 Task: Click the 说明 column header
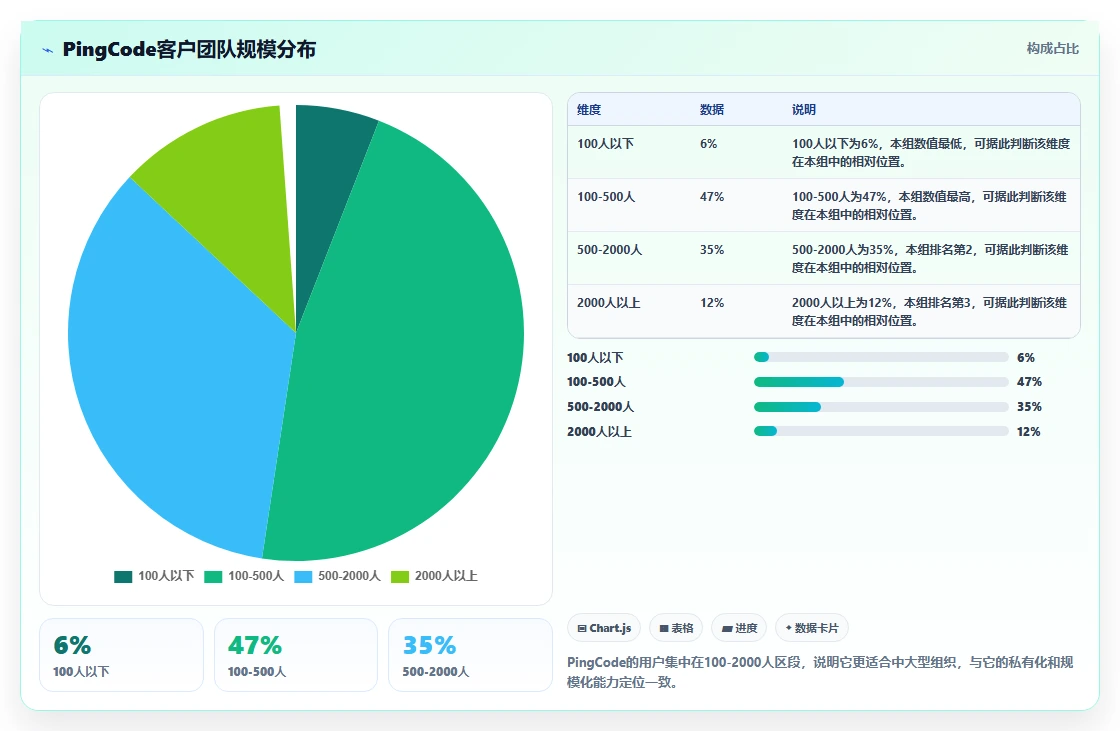click(804, 109)
